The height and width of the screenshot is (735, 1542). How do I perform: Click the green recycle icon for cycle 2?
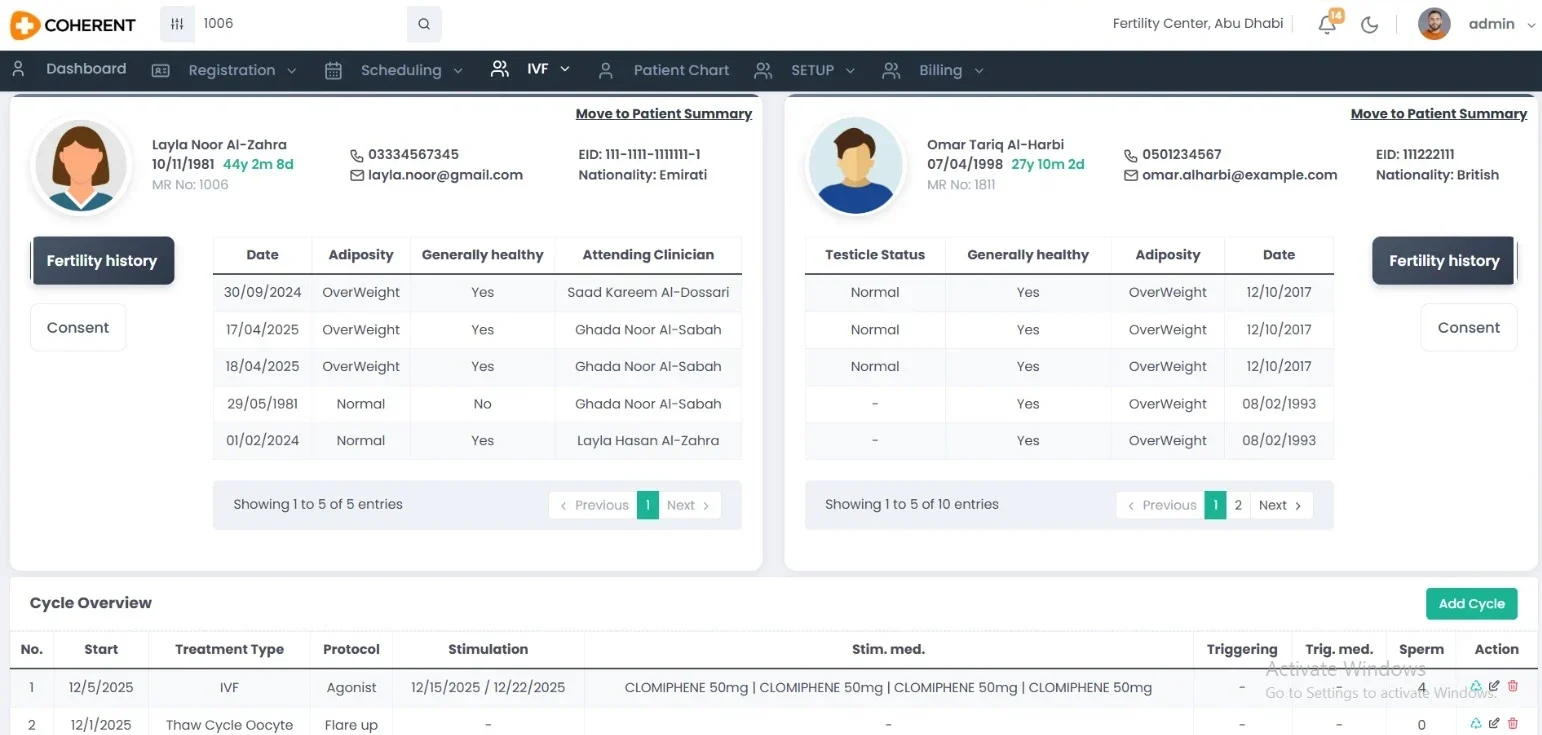tap(1476, 724)
